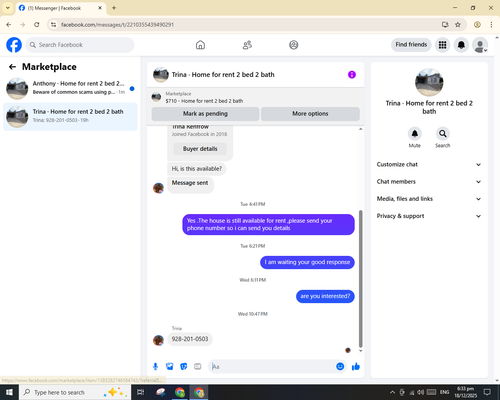Viewport: 500px width, 400px height.
Task: Open the Anthony conversation in list
Action: pos(70,89)
